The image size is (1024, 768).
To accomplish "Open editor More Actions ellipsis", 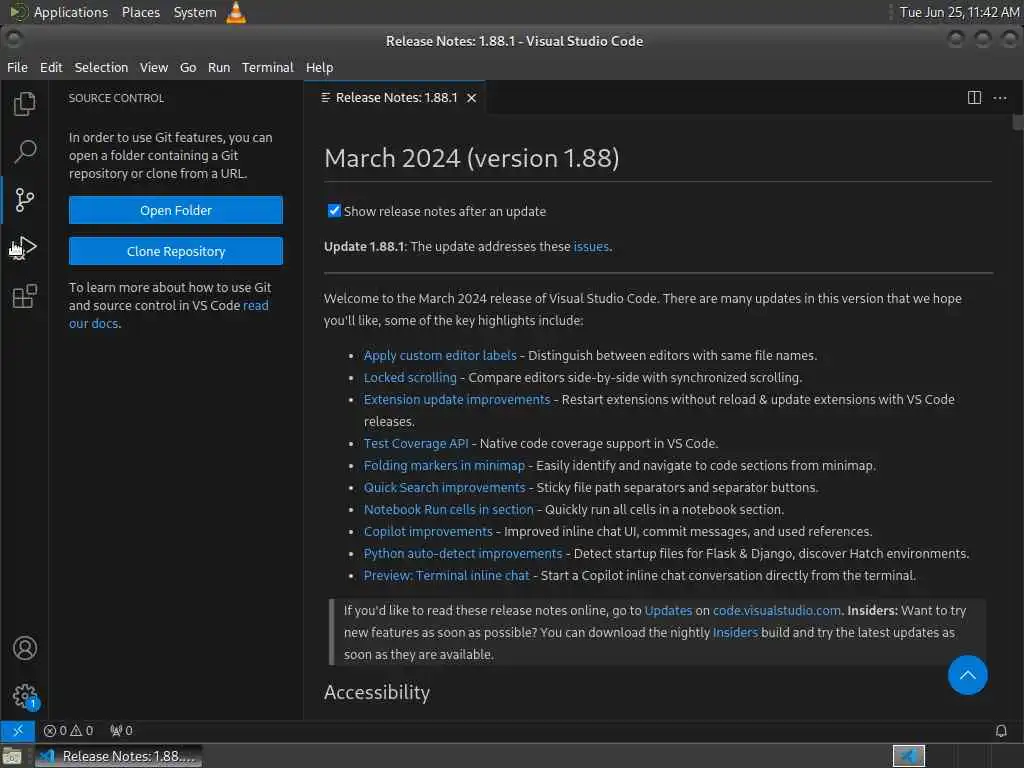I will 1000,97.
